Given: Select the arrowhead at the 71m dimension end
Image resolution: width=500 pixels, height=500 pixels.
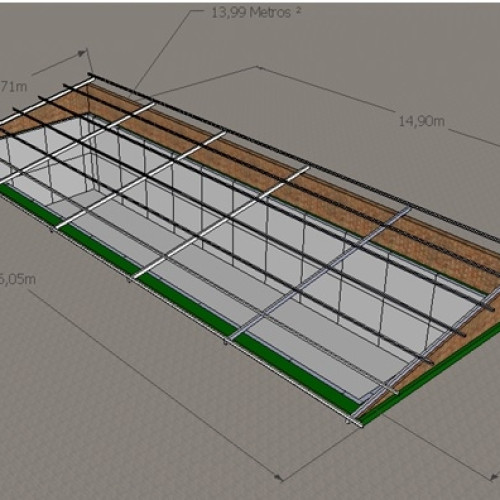Looking at the screenshot, I should (x=82, y=53).
